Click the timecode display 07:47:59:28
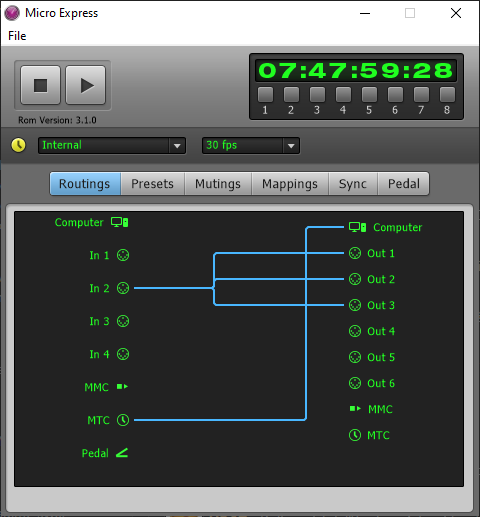This screenshot has height=517, width=480. (356, 71)
